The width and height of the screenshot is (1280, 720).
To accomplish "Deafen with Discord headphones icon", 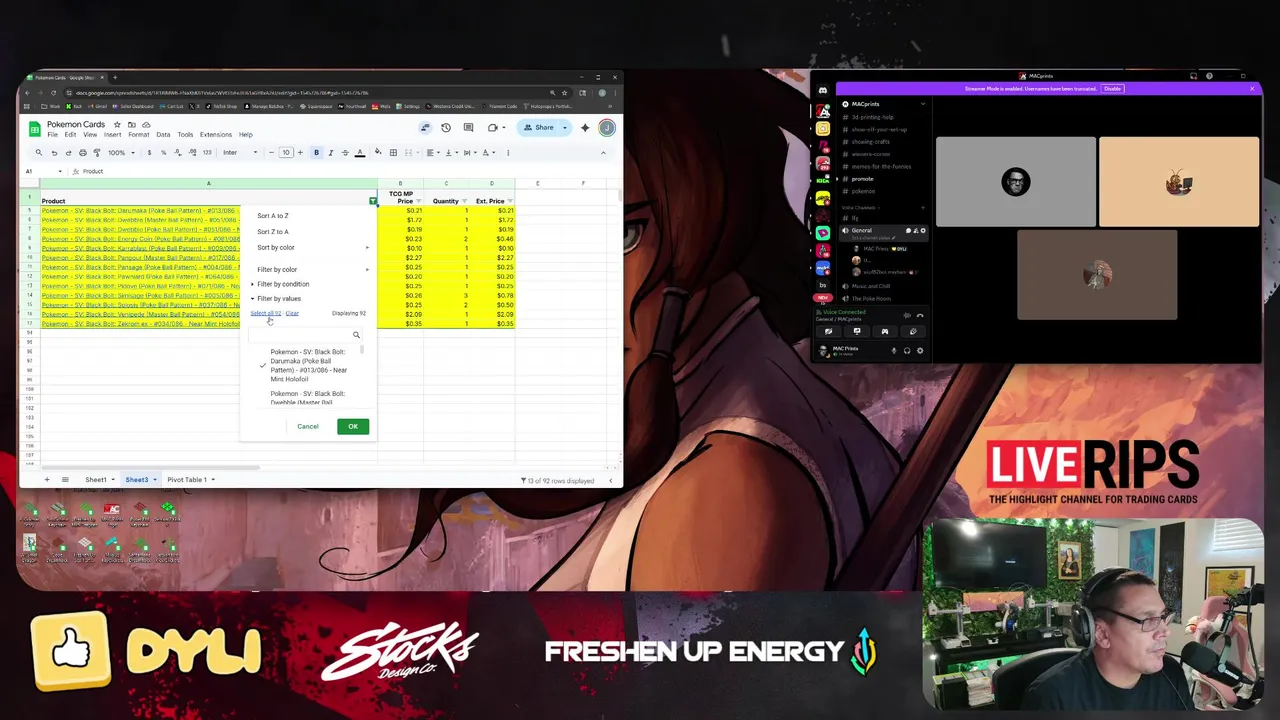I will pyautogui.click(x=907, y=351).
